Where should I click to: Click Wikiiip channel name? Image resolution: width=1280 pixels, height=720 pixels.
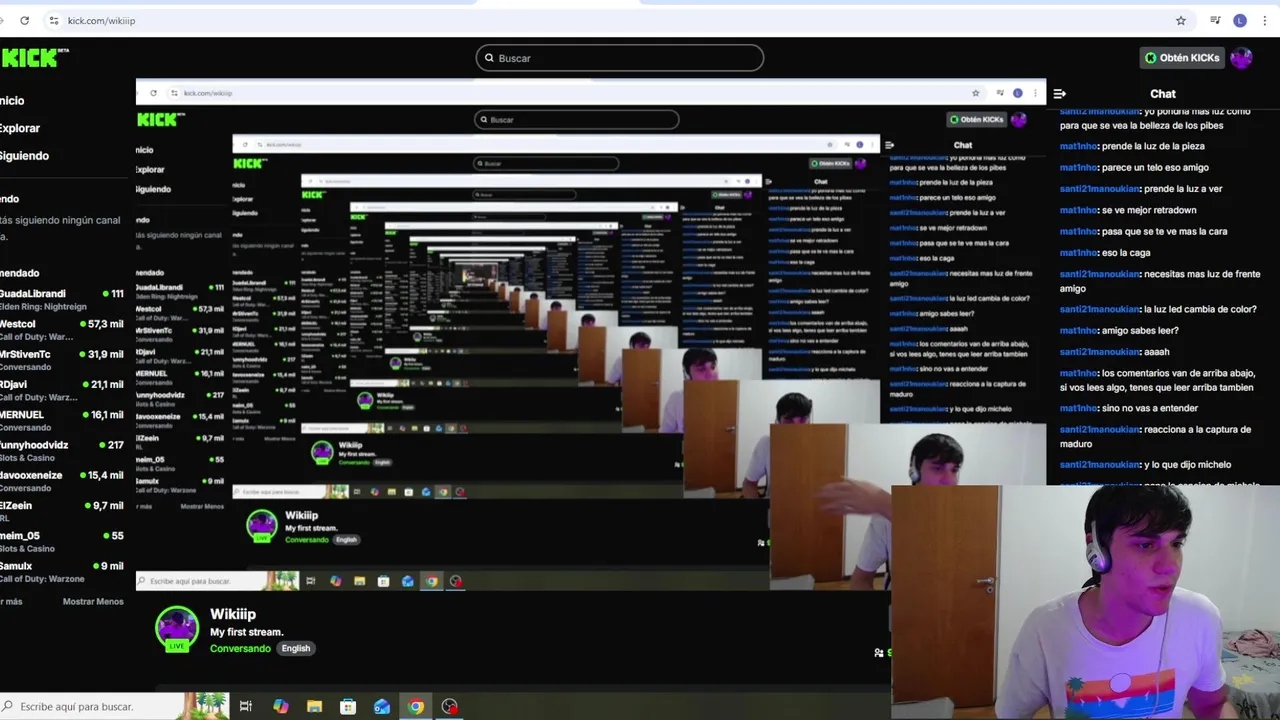[233, 614]
